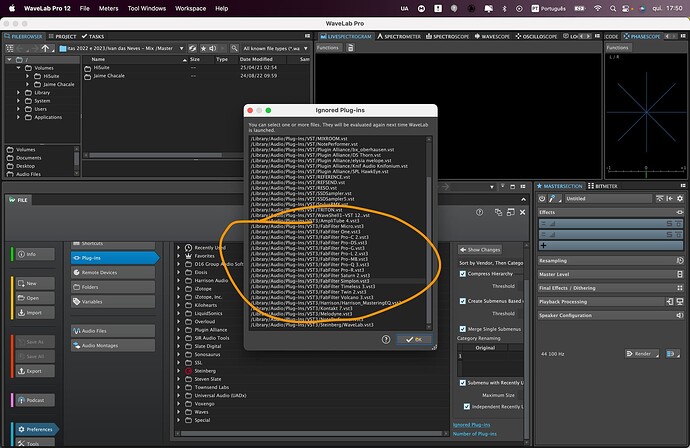Expand the Steinberg plug-in vendor folder
Image resolution: width=690 pixels, height=448 pixels.
click(x=179, y=371)
